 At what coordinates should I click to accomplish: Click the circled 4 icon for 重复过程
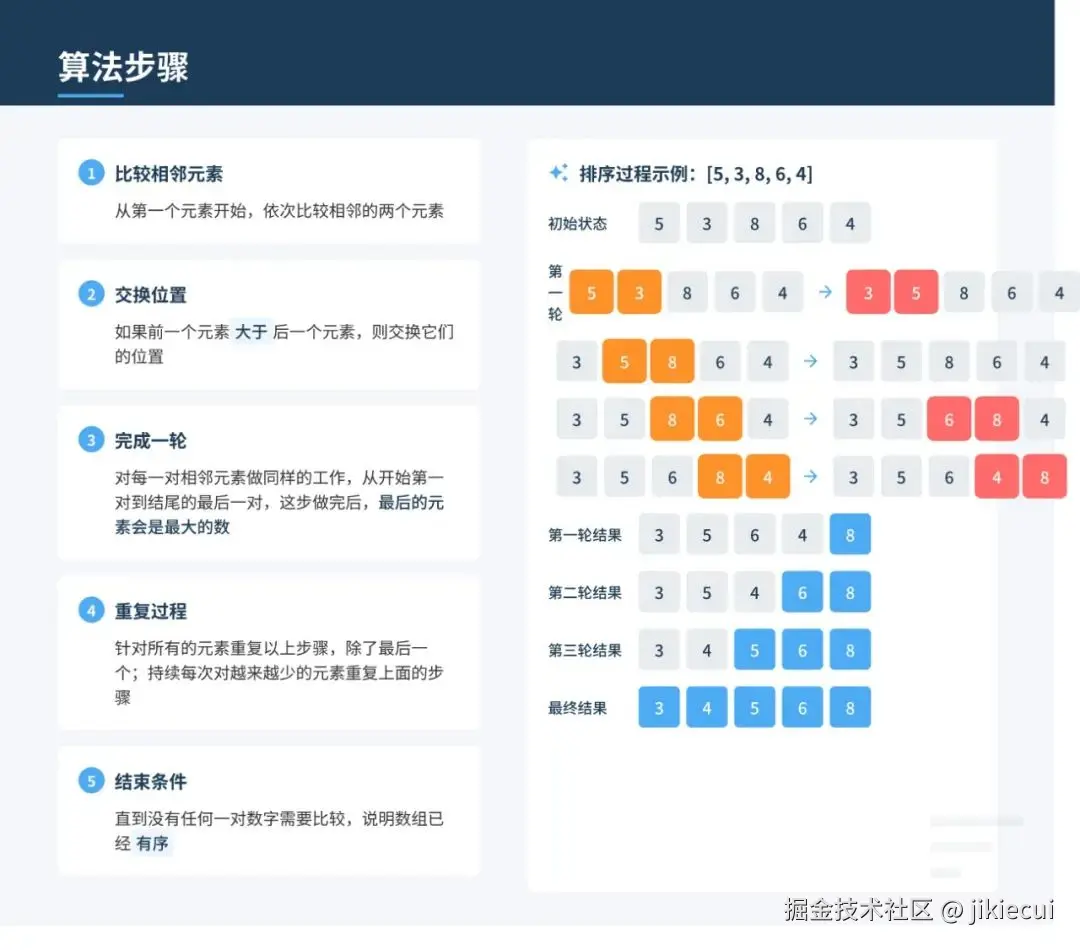pyautogui.click(x=91, y=610)
